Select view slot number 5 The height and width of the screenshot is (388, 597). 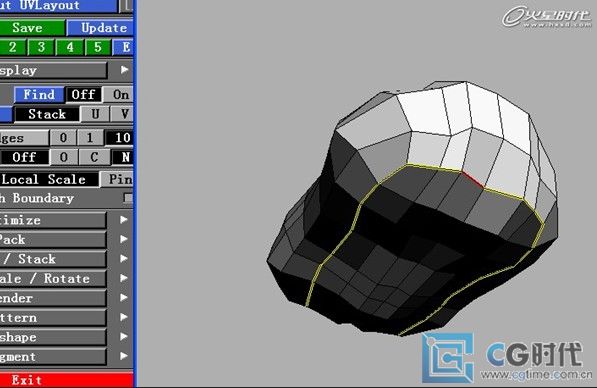[98, 47]
